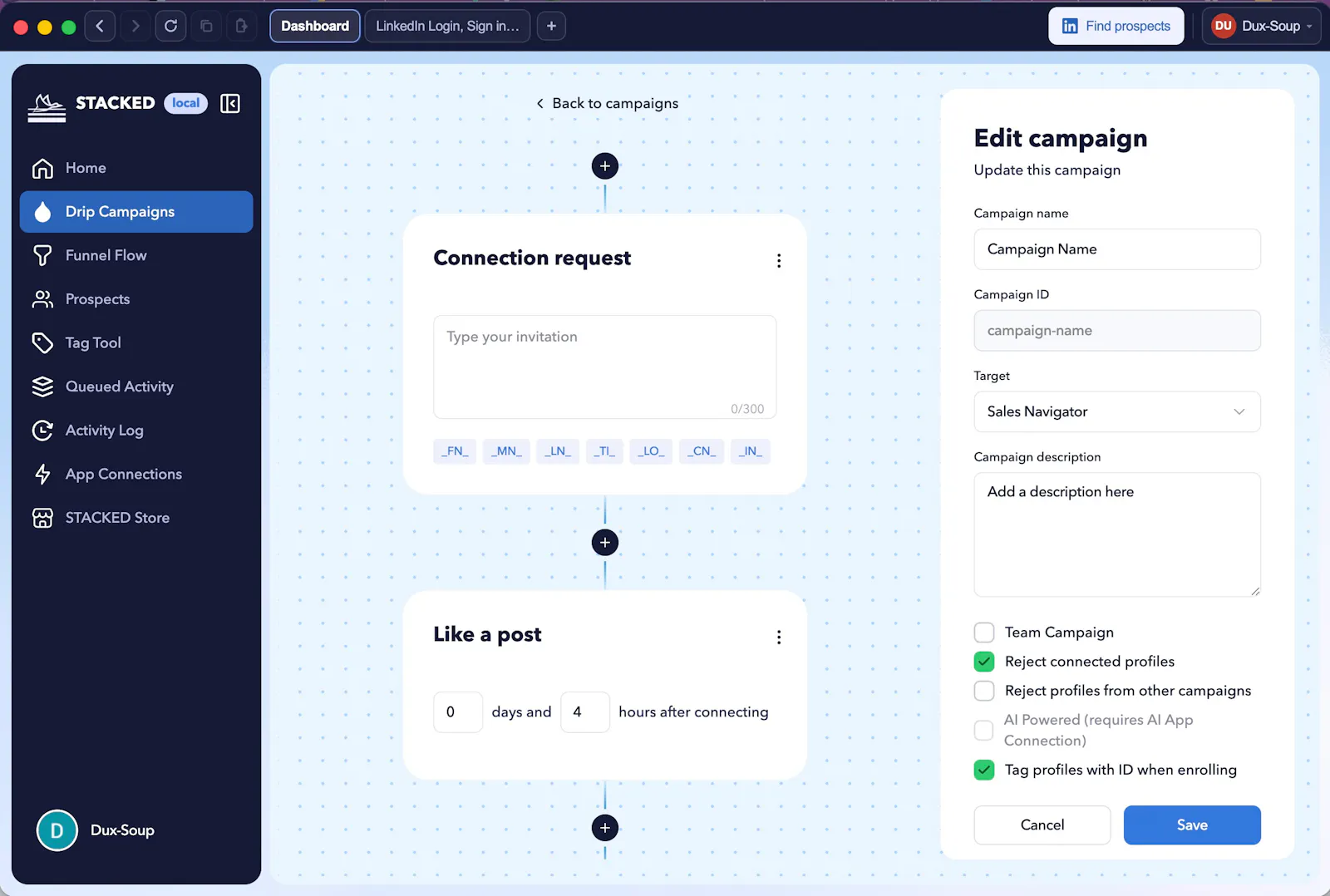The image size is (1330, 896).
Task: Add a step below Like a post
Action: pos(605,828)
